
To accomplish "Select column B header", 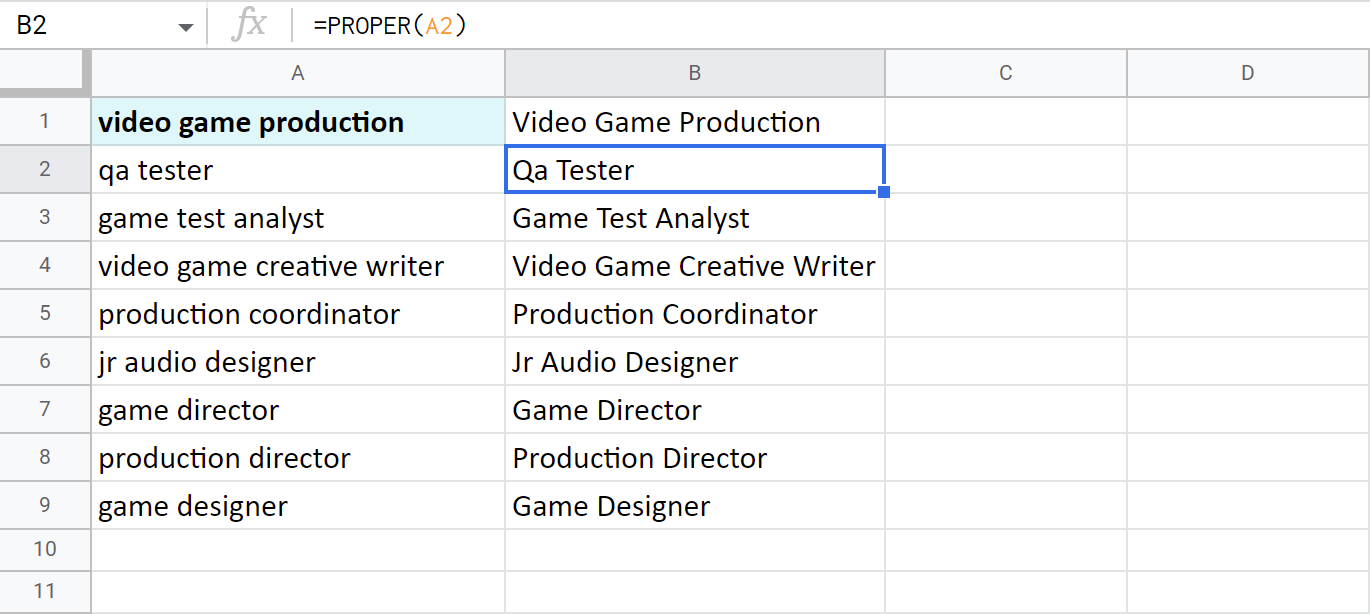I will pos(694,73).
